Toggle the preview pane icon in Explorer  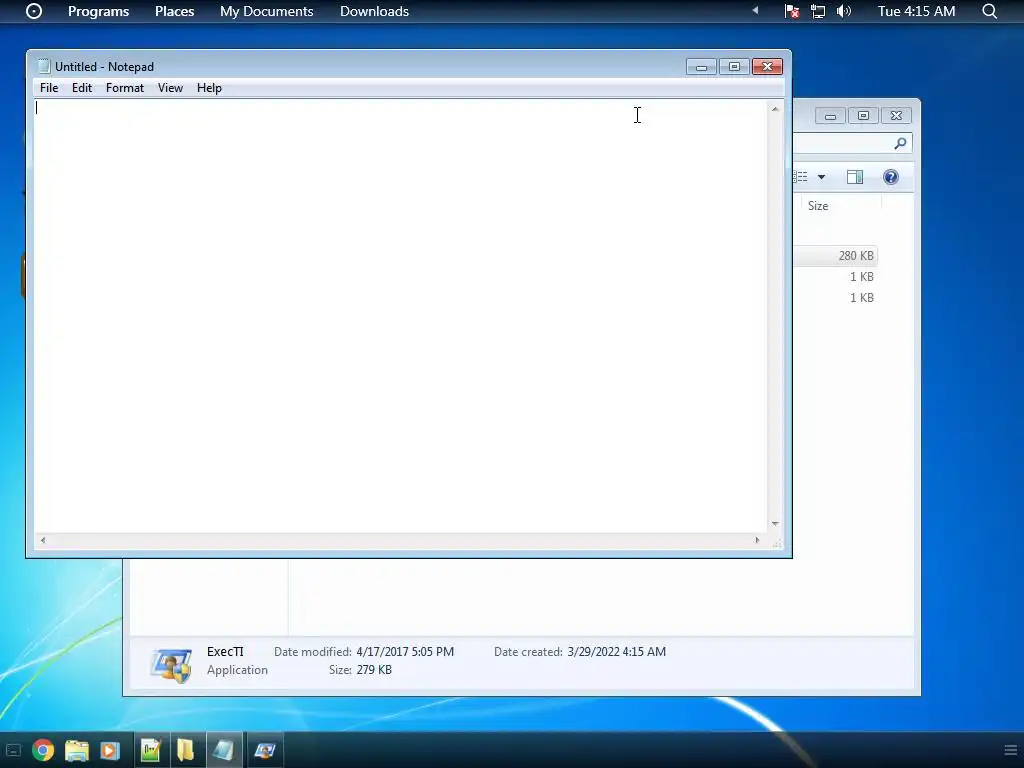tap(855, 177)
